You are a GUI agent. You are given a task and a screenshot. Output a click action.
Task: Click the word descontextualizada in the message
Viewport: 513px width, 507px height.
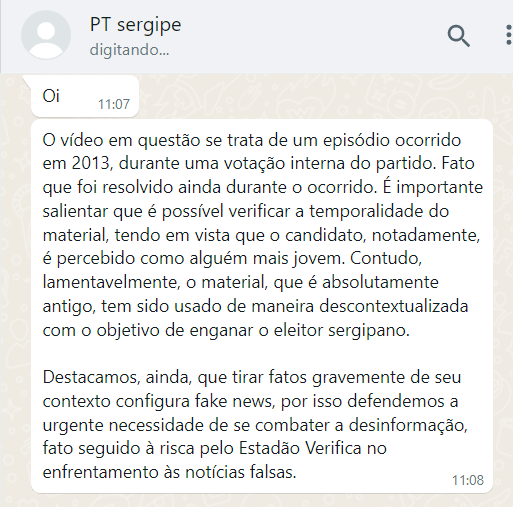(394, 306)
